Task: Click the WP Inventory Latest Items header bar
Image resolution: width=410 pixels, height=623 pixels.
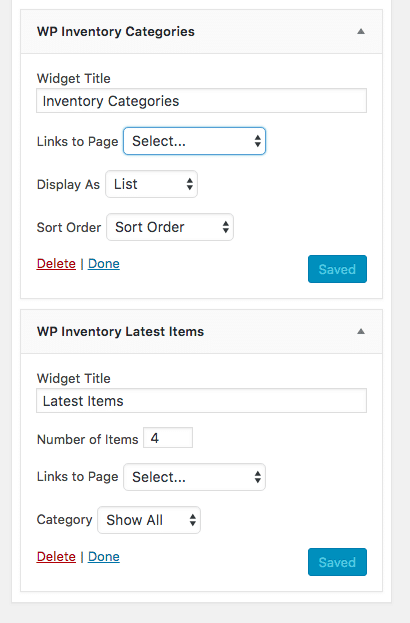Action: 201,331
